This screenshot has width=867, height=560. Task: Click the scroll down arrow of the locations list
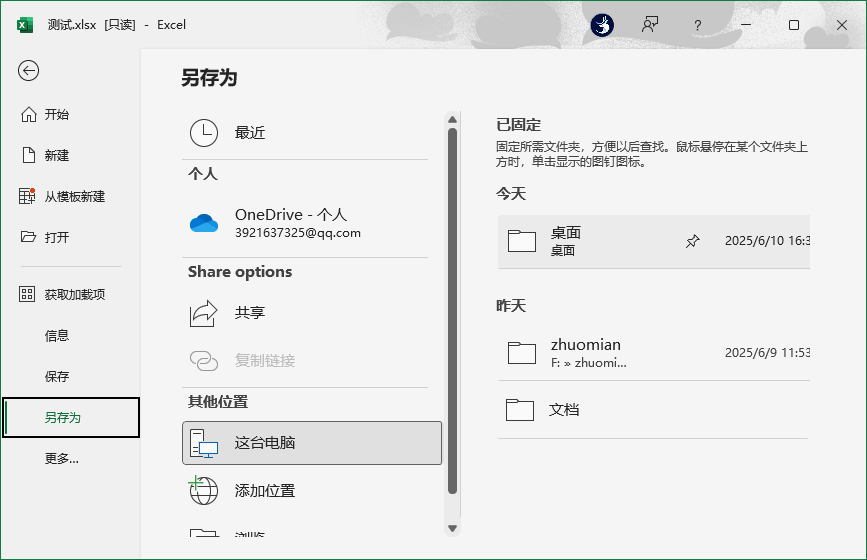[452, 528]
